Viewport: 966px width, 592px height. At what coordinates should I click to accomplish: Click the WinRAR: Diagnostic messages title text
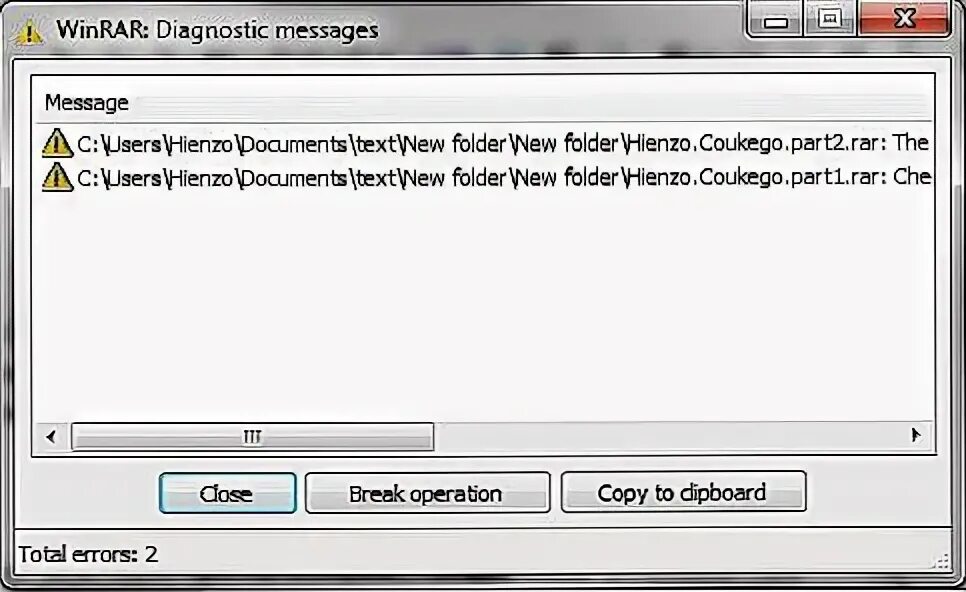click(x=217, y=30)
